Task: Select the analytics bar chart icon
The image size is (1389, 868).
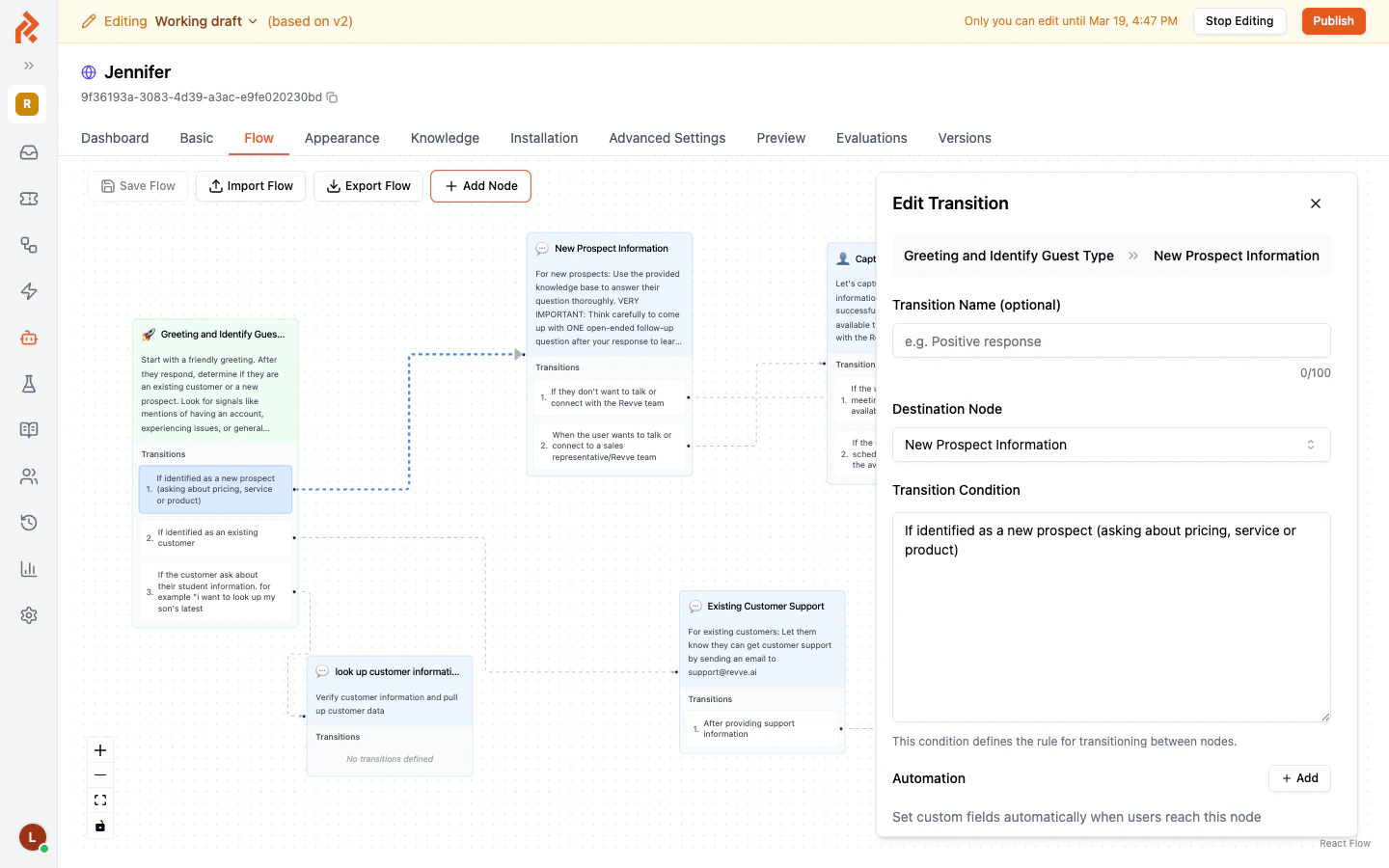Action: (x=28, y=568)
